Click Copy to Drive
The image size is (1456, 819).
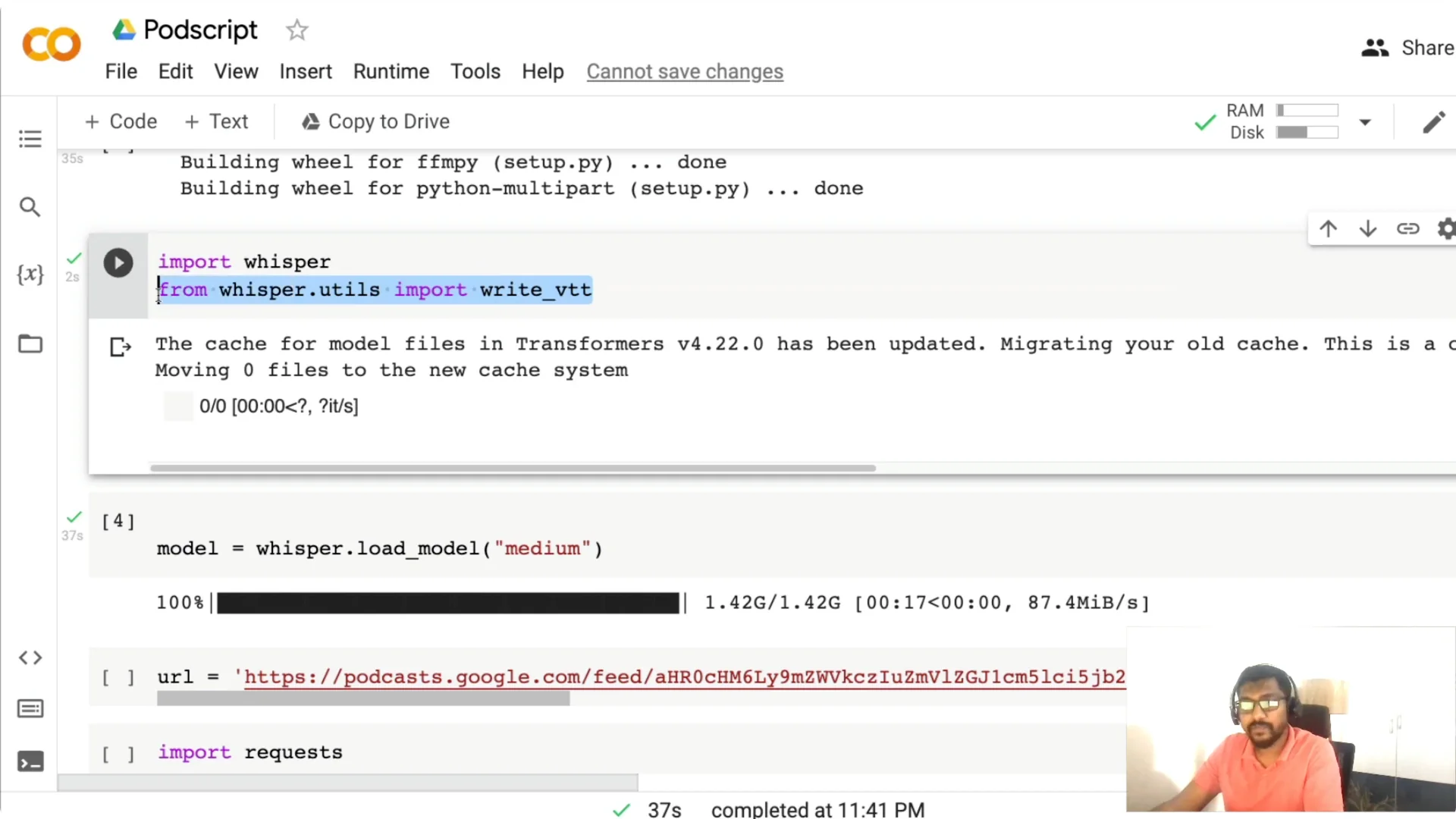pos(375,121)
